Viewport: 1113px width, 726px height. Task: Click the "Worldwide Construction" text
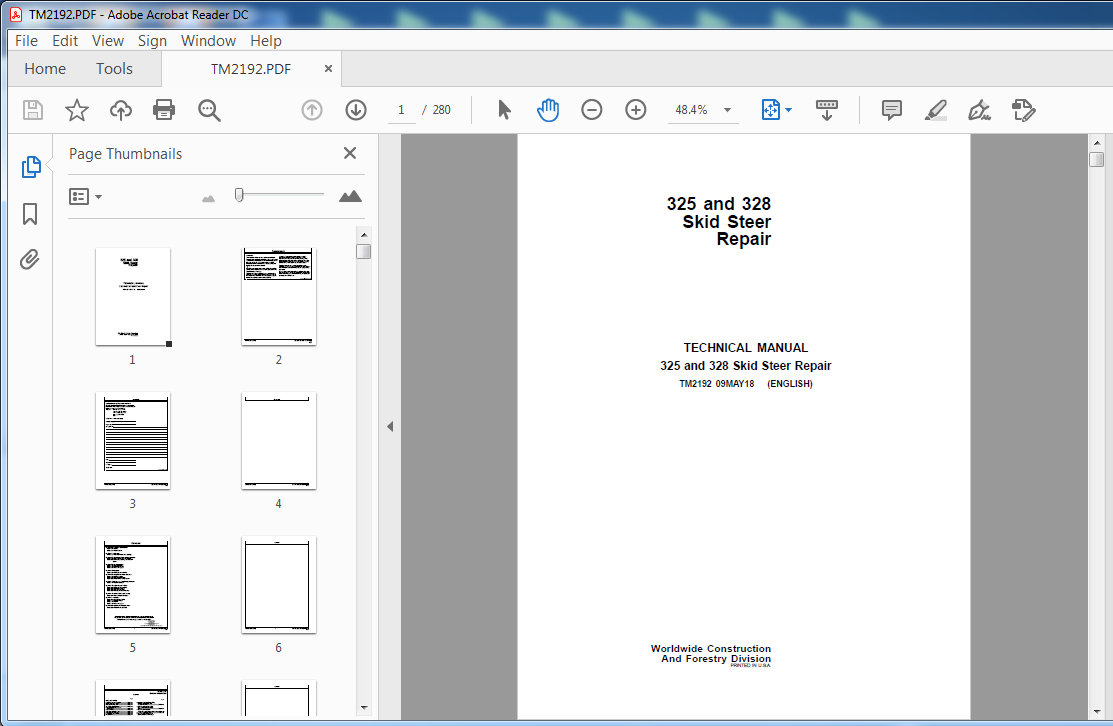[711, 649]
